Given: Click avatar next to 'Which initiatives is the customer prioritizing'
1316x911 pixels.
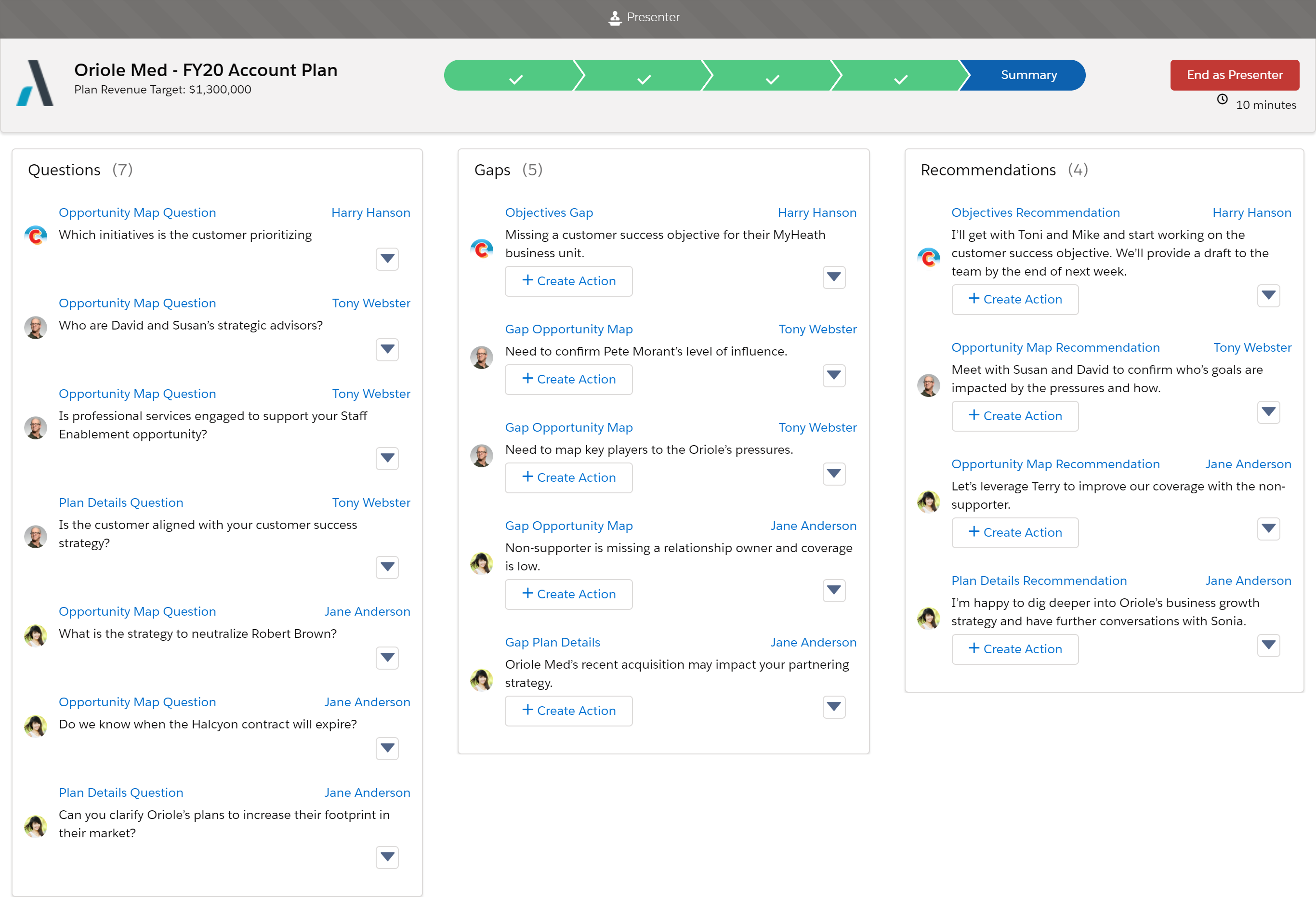Looking at the screenshot, I should click(x=35, y=235).
